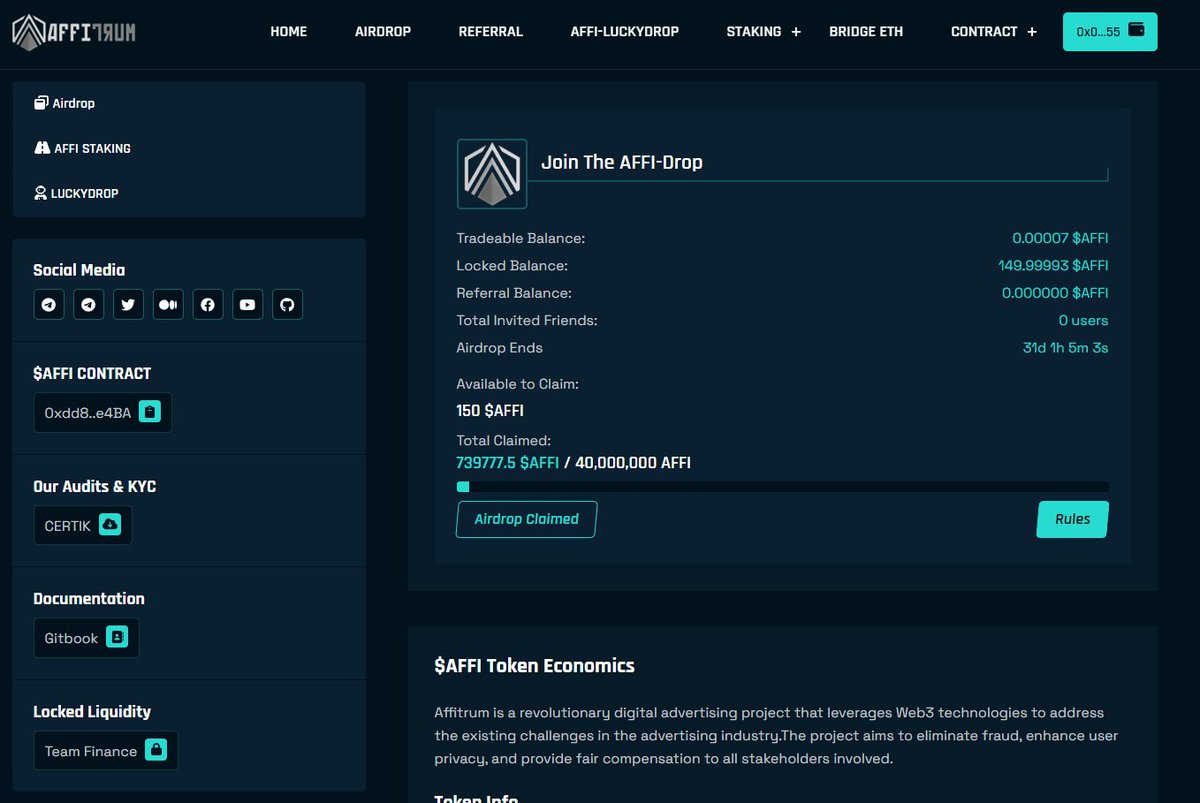Open the Gitbook documentation book icon
The height and width of the screenshot is (803, 1200).
tap(117, 638)
